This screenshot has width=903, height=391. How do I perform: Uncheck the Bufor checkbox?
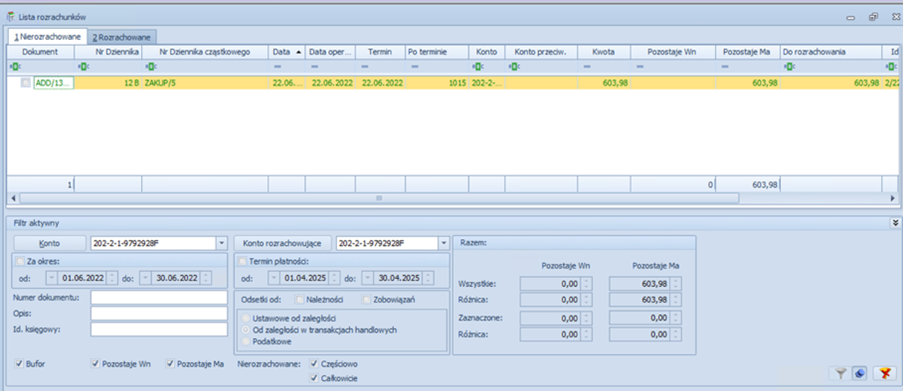[x=20, y=364]
